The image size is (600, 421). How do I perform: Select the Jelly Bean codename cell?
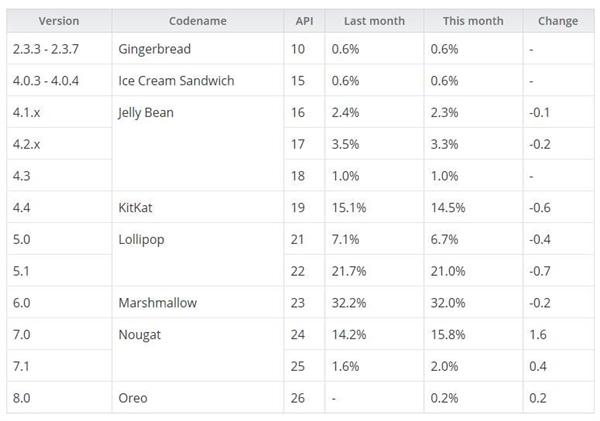(x=198, y=144)
